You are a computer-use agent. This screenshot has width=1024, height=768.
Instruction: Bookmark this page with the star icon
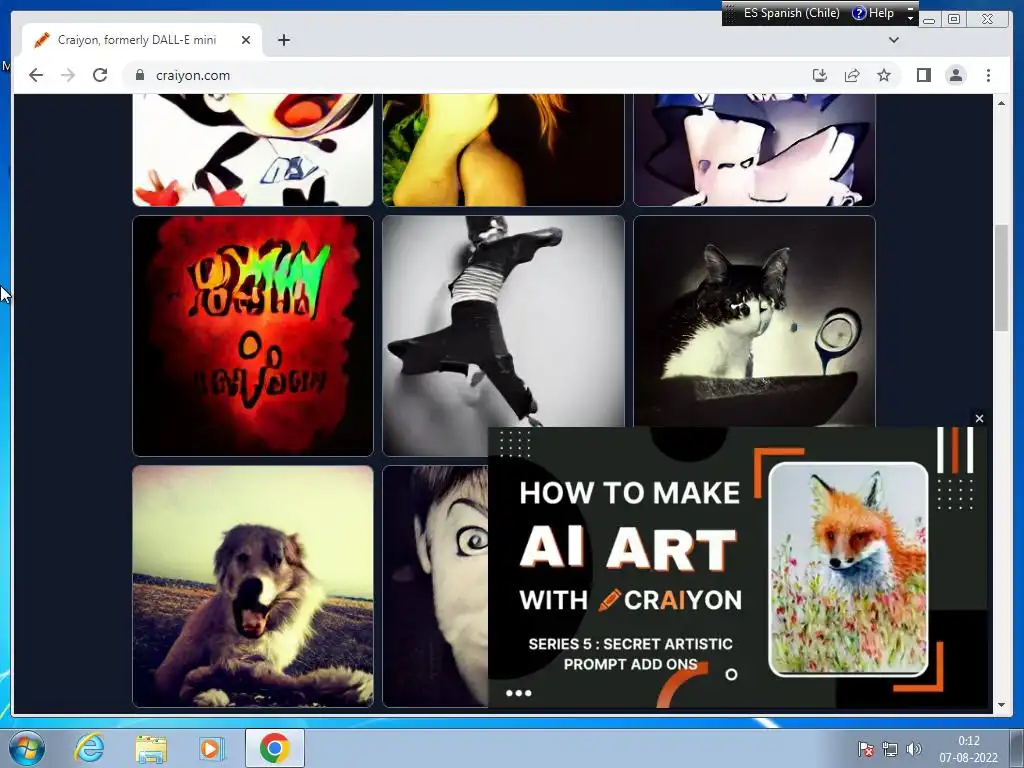tap(884, 75)
